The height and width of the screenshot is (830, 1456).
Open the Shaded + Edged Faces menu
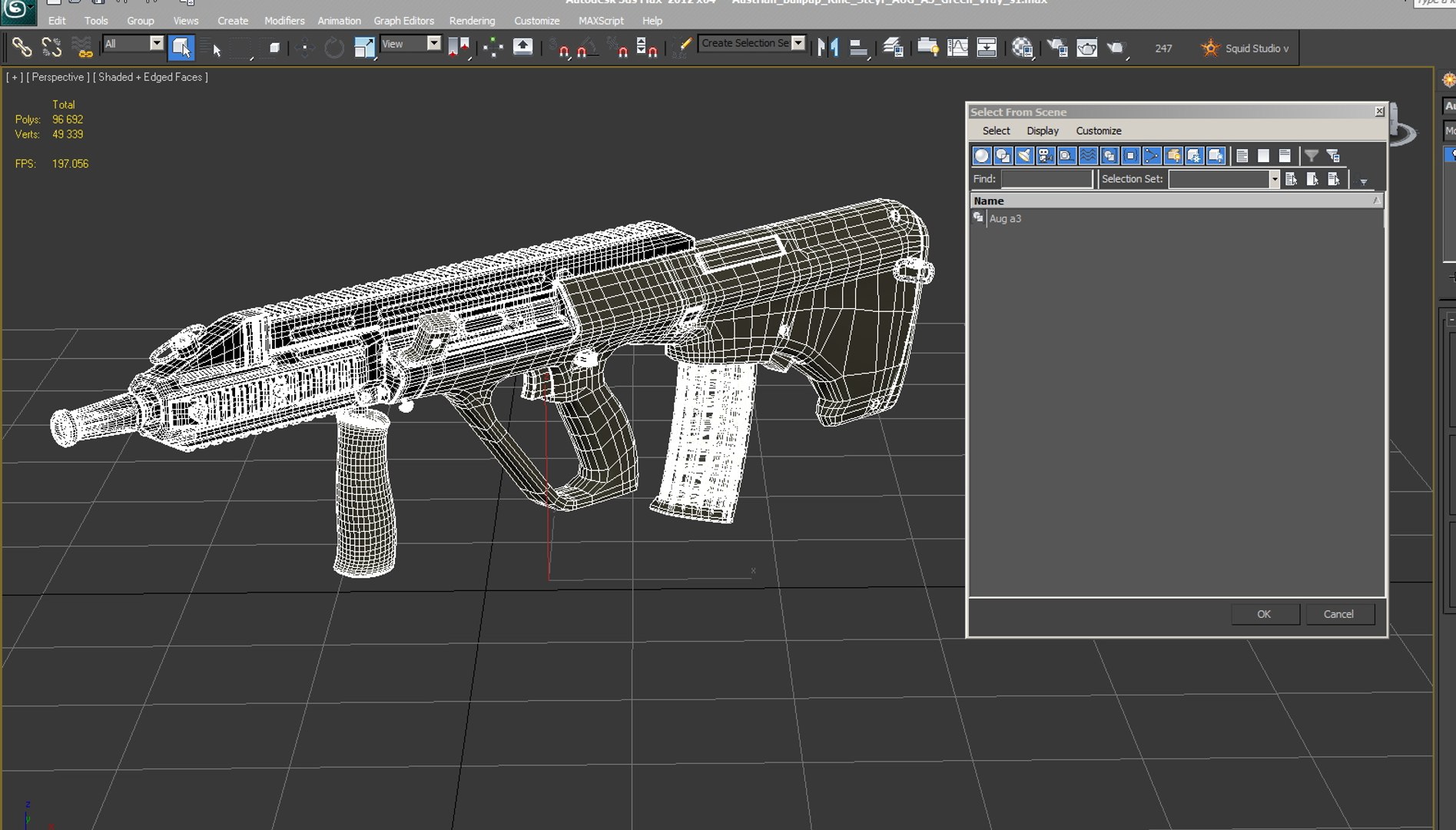[x=151, y=77]
